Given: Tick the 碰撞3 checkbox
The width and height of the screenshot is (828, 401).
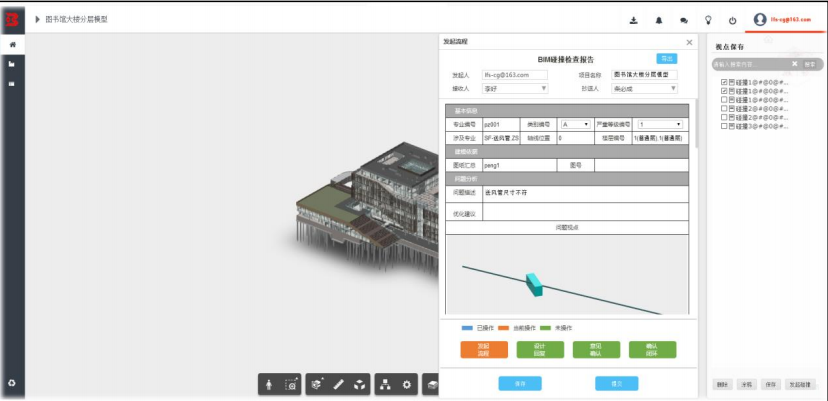Looking at the screenshot, I should (724, 127).
